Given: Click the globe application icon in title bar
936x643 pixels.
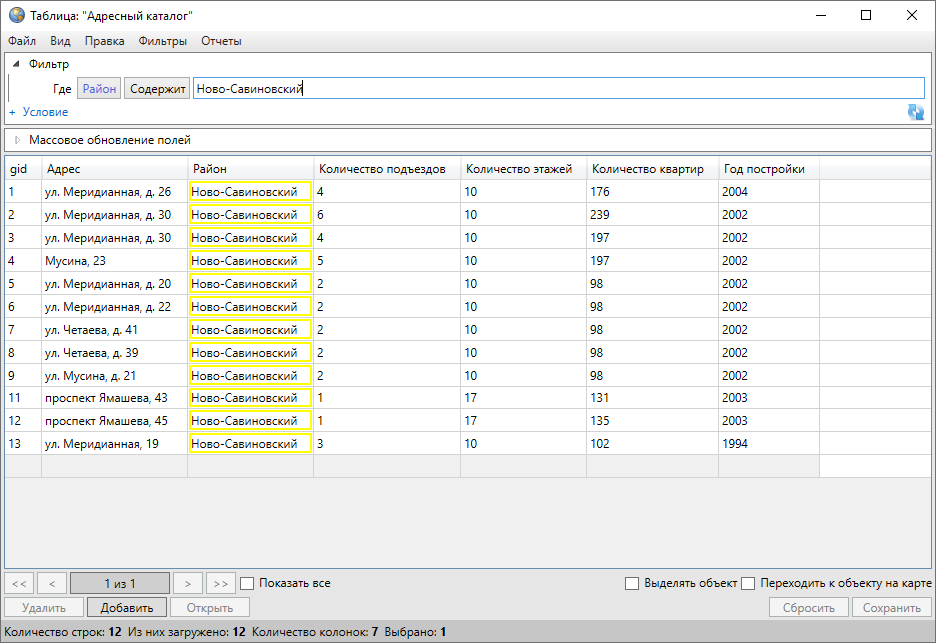Looking at the screenshot, I should 16,15.
